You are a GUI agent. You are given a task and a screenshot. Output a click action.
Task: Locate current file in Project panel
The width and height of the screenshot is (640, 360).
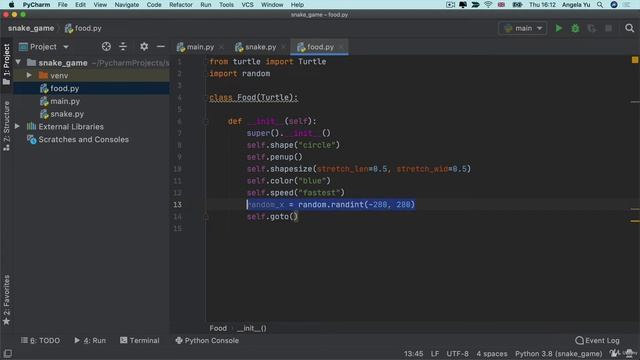pyautogui.click(x=106, y=47)
